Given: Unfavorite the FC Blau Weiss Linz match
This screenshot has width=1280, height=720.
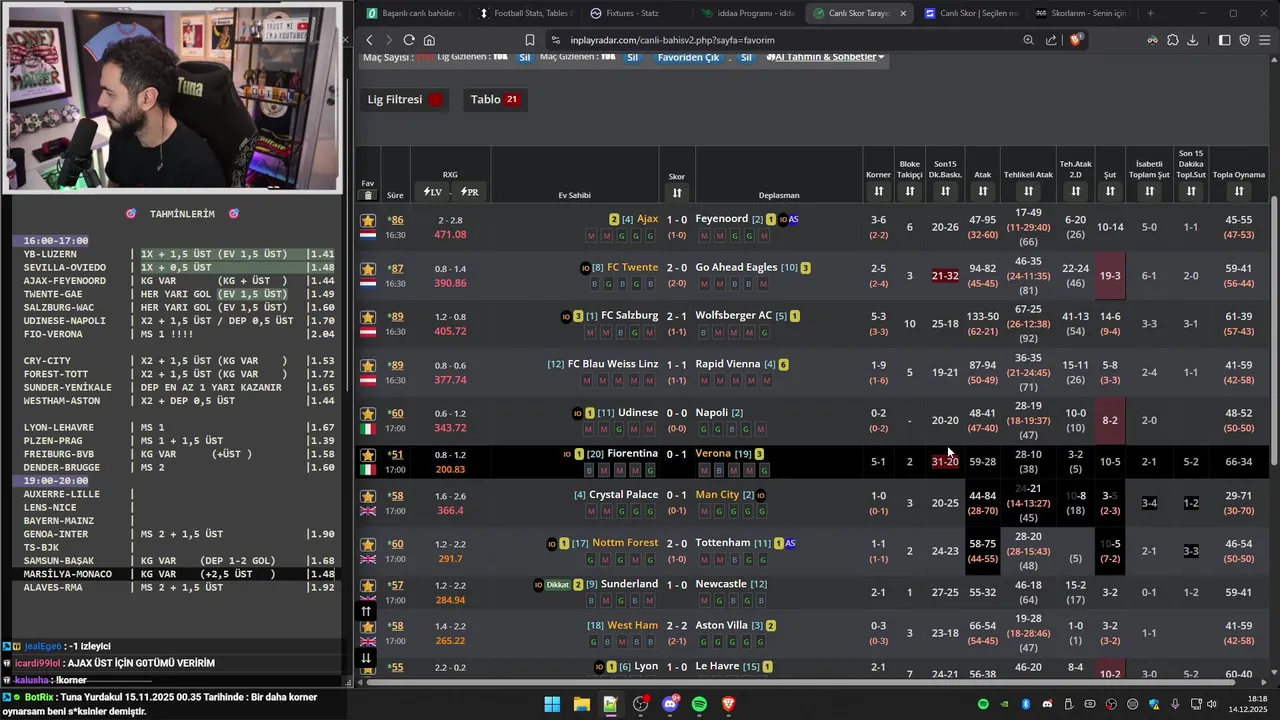Looking at the screenshot, I should [368, 366].
